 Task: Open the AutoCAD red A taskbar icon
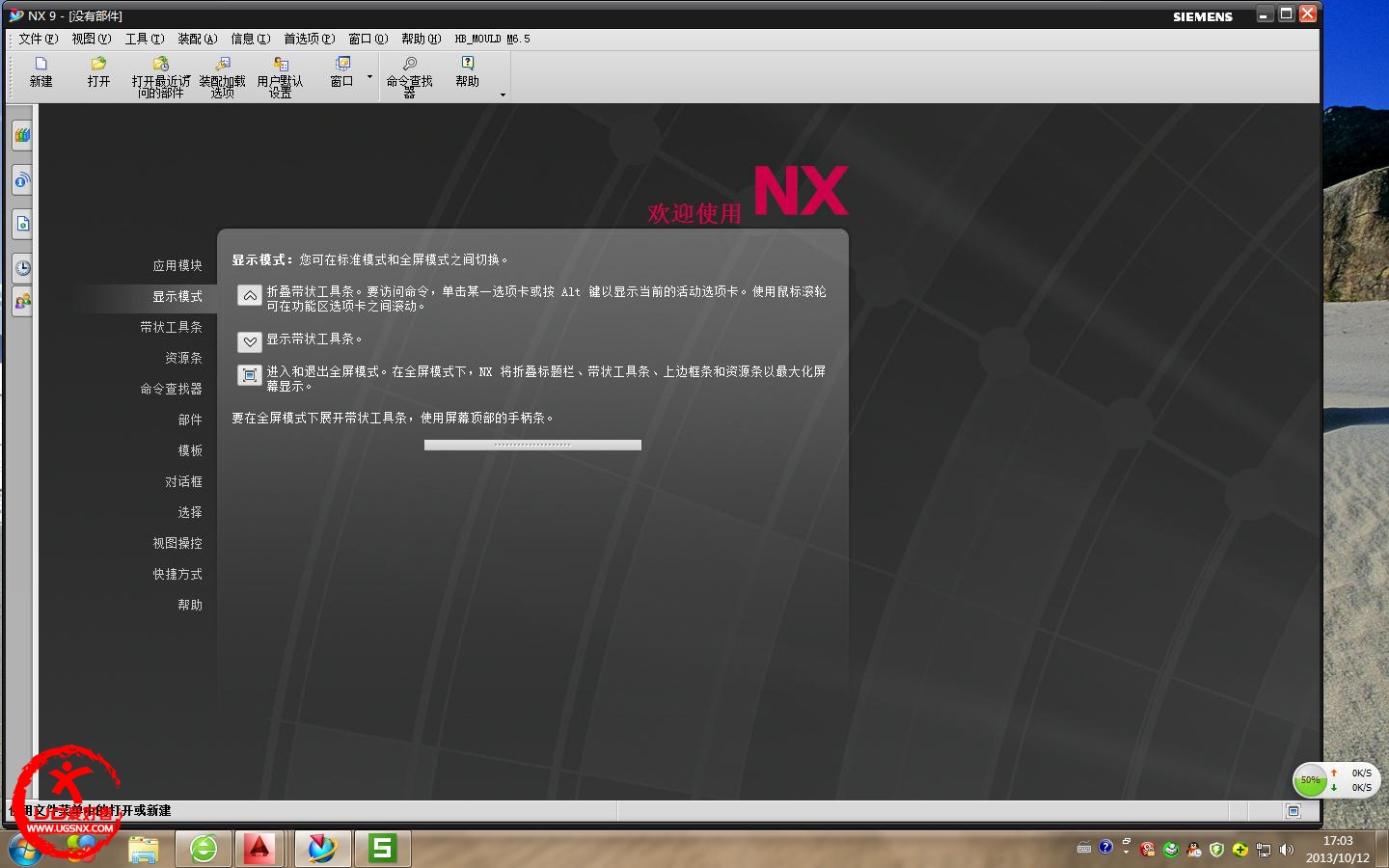click(x=259, y=850)
